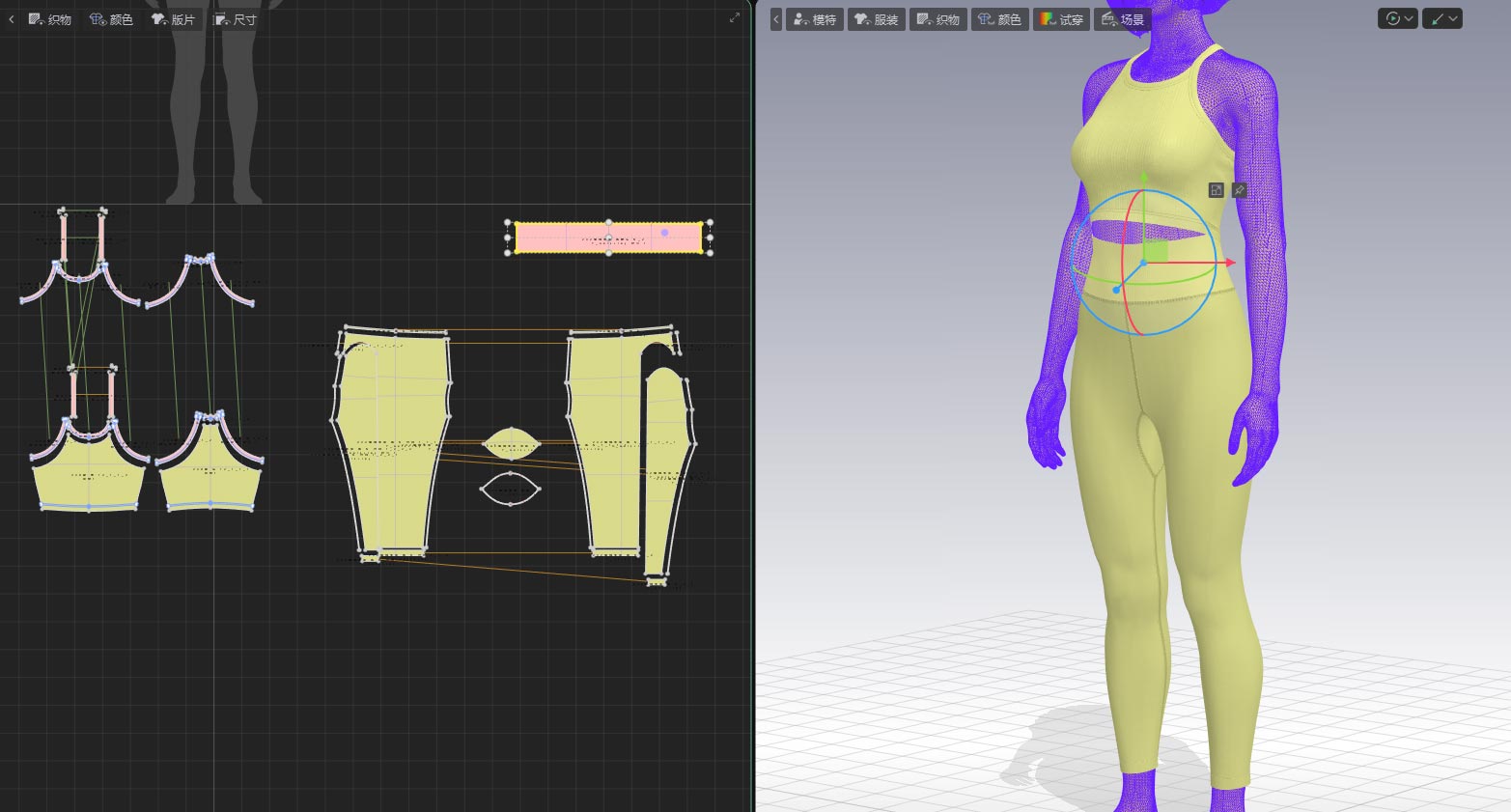The image size is (1511, 812).
Task: Collapse the 3D toolbar with the left chevron
Action: pos(775,19)
